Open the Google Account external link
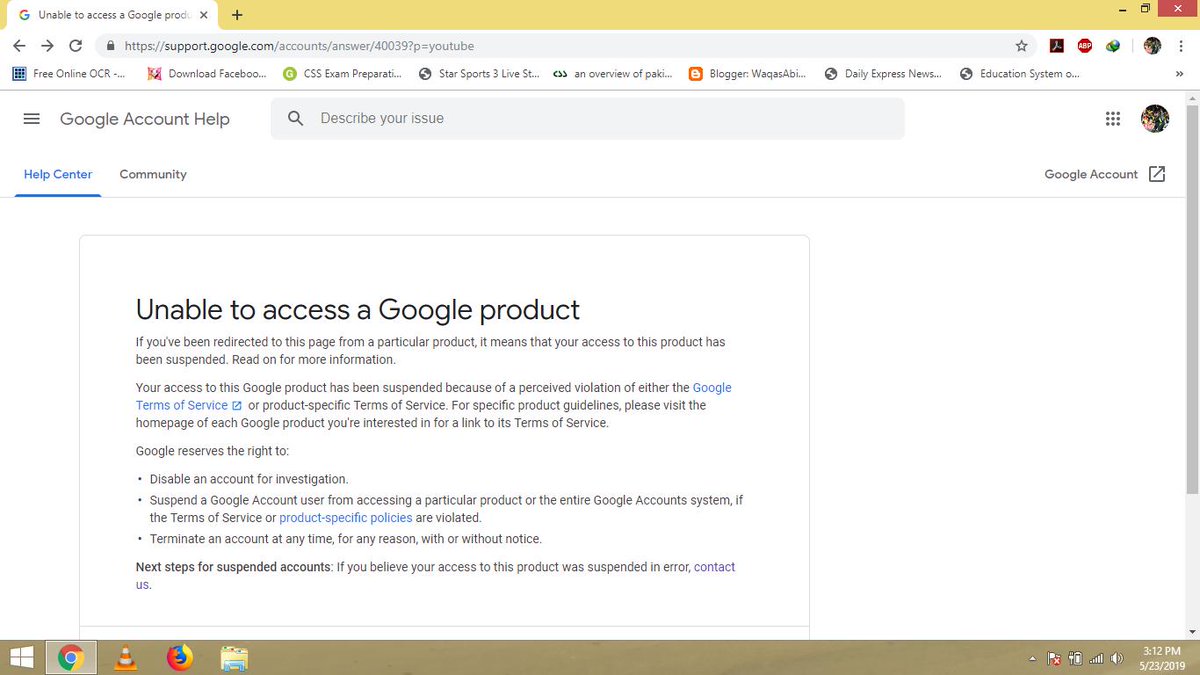 [1105, 174]
